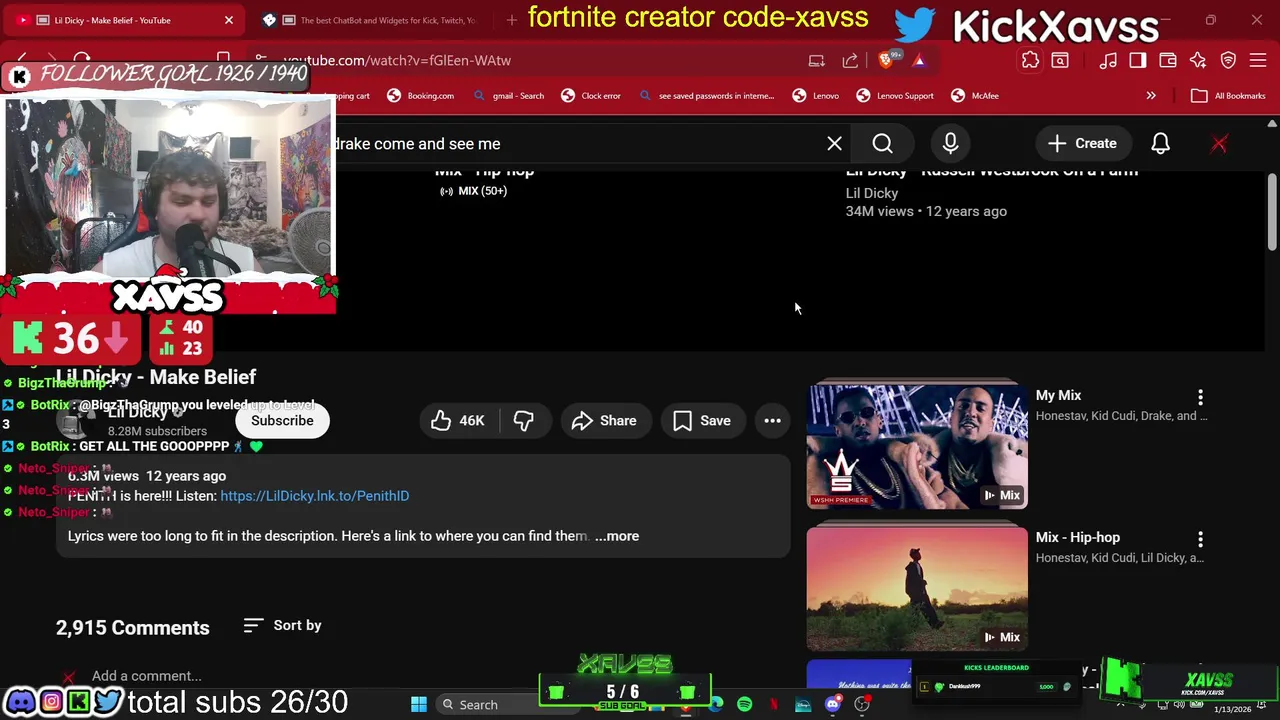The height and width of the screenshot is (720, 1280).
Task: Open Microsoft Edge from the taskbar
Action: tap(716, 705)
